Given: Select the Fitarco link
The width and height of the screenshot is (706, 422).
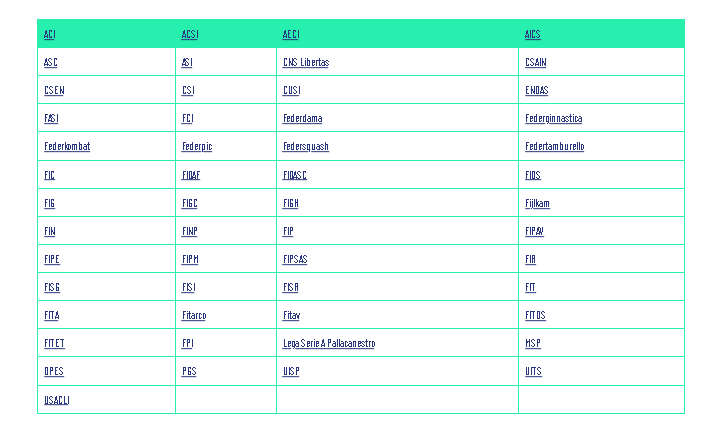Looking at the screenshot, I should point(194,315).
